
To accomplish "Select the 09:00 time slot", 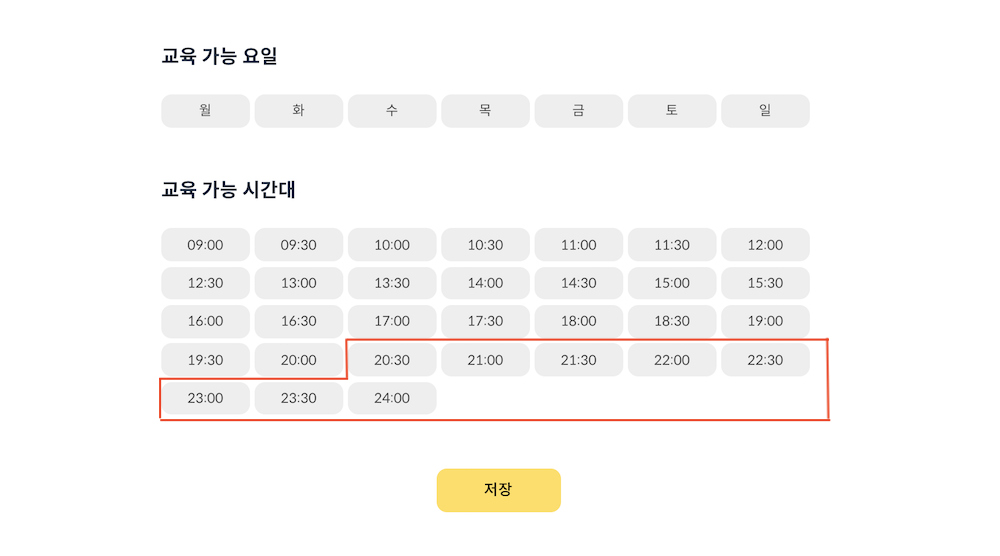I will 205,245.
